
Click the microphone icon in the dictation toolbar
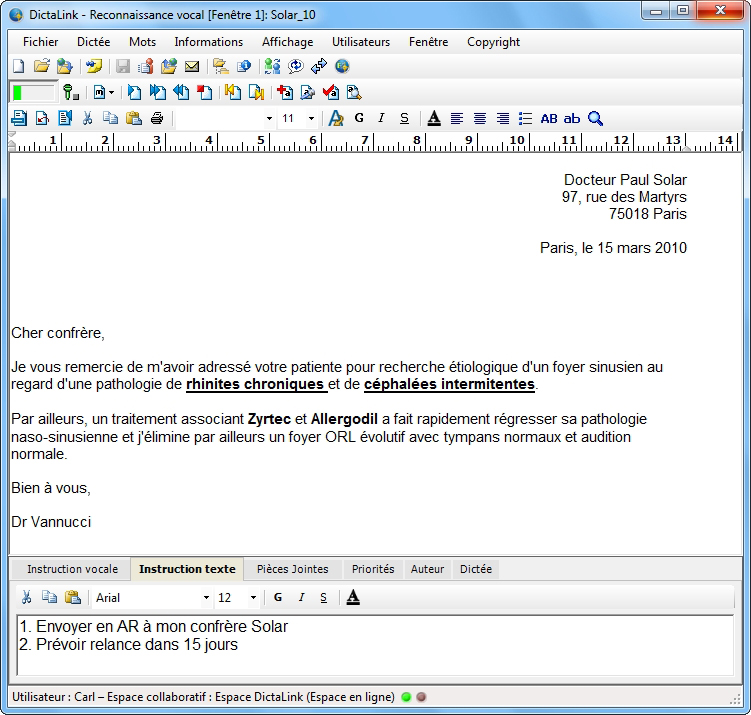point(70,93)
